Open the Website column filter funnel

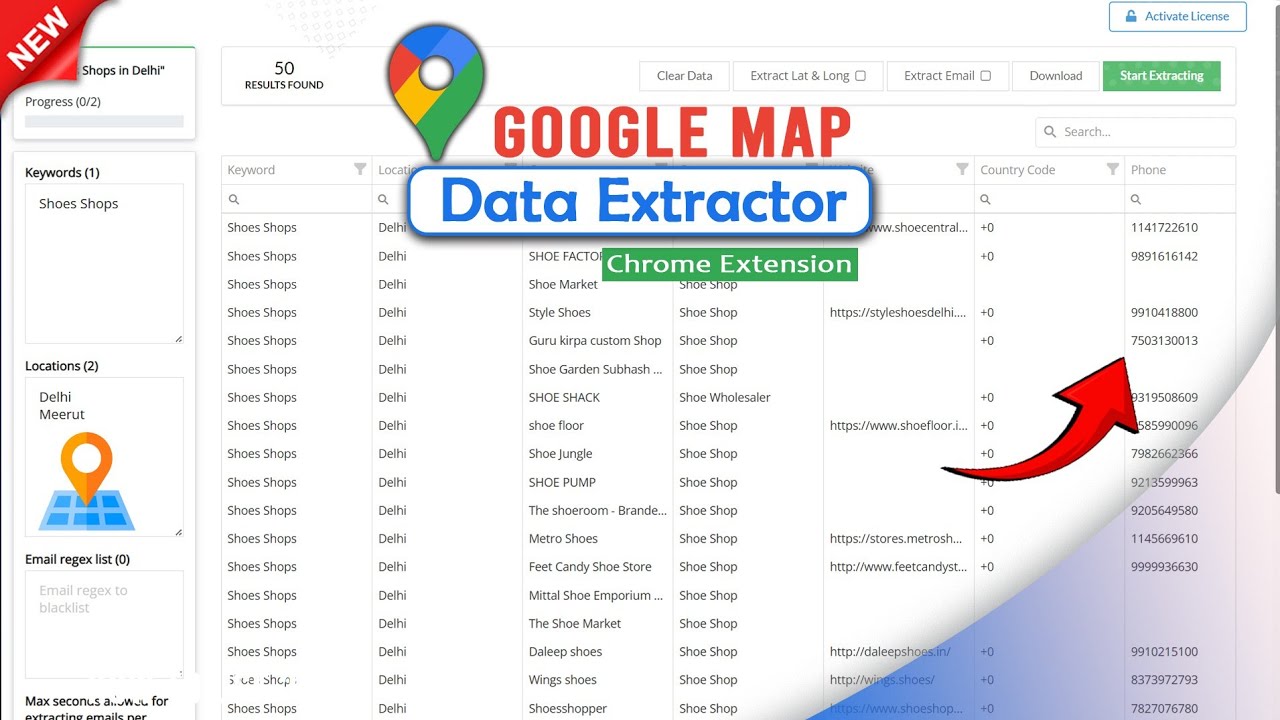click(962, 170)
